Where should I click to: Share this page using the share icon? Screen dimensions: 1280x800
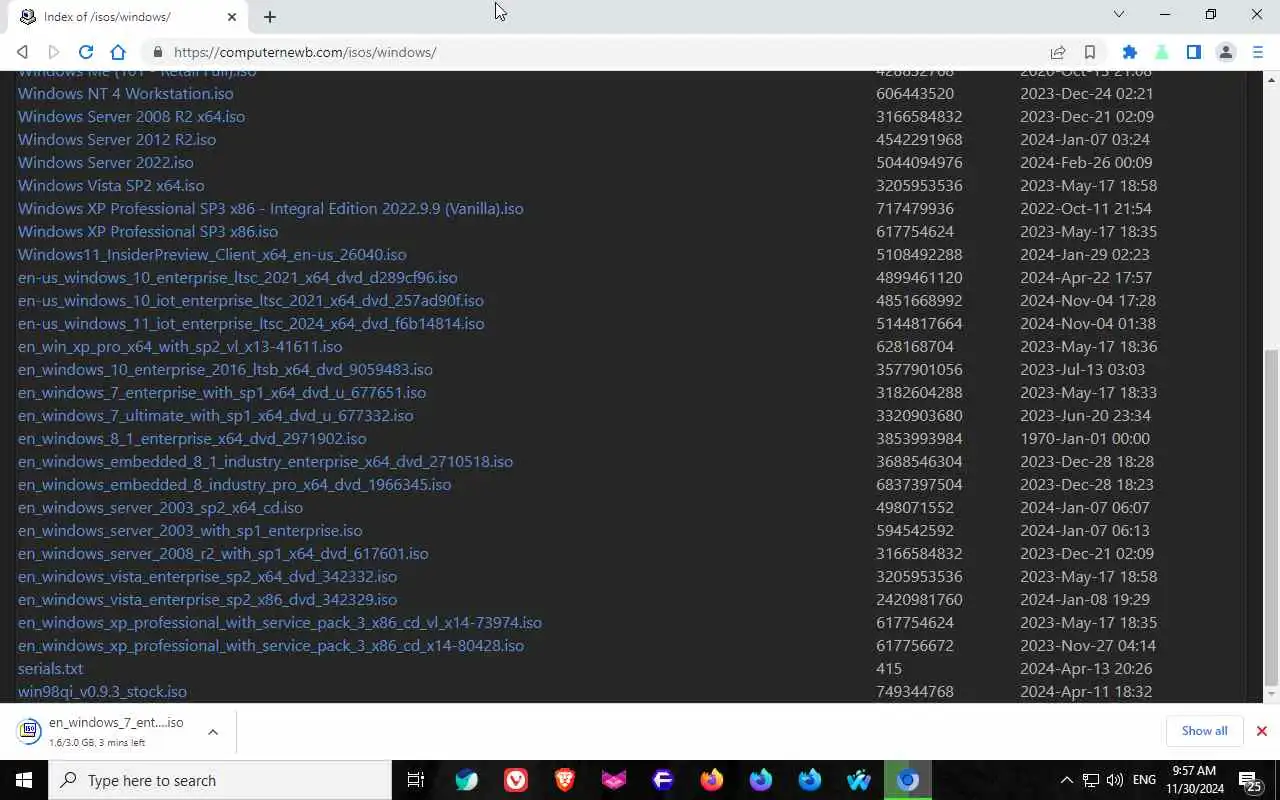1058,52
